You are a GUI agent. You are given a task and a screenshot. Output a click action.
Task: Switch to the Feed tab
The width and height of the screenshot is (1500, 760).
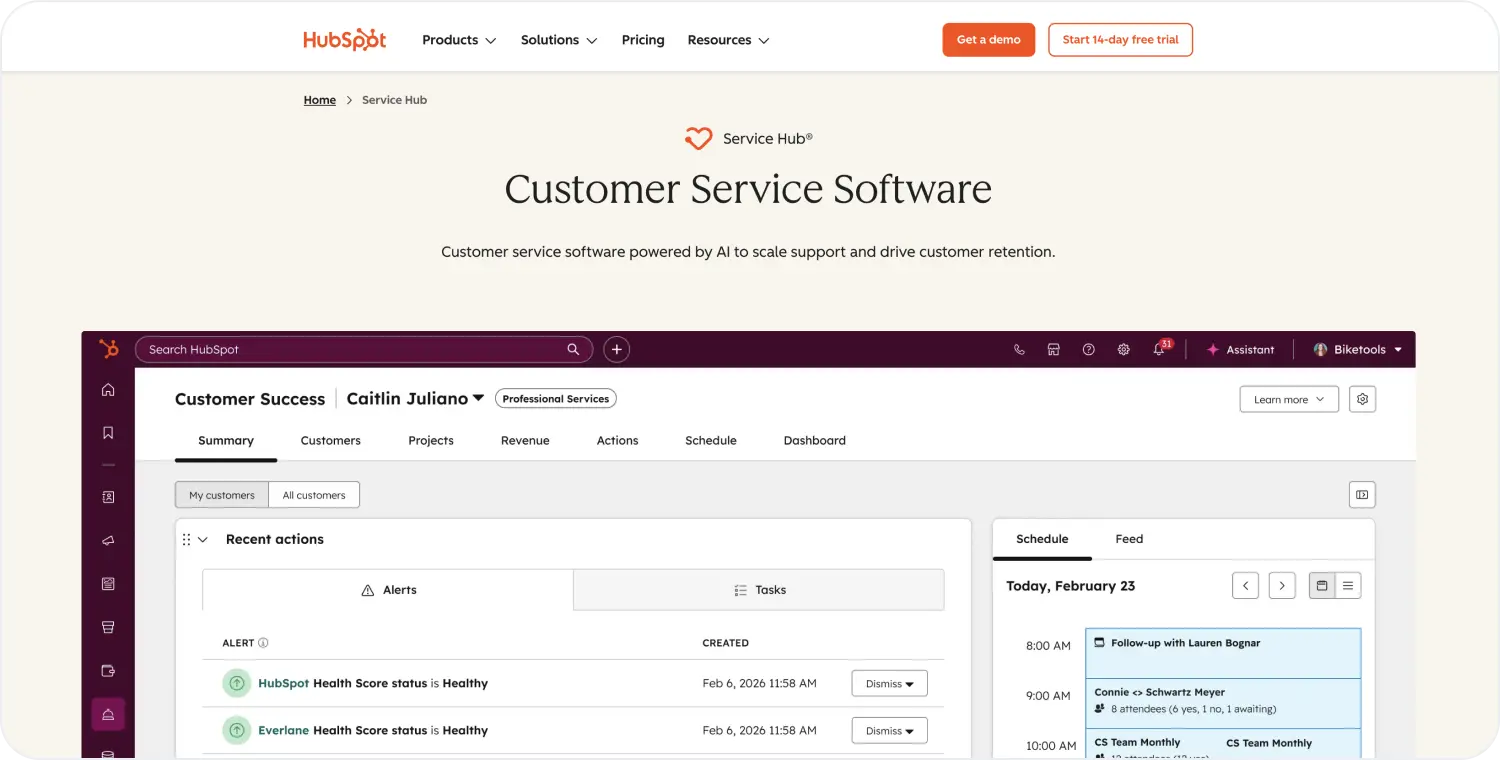(1129, 539)
